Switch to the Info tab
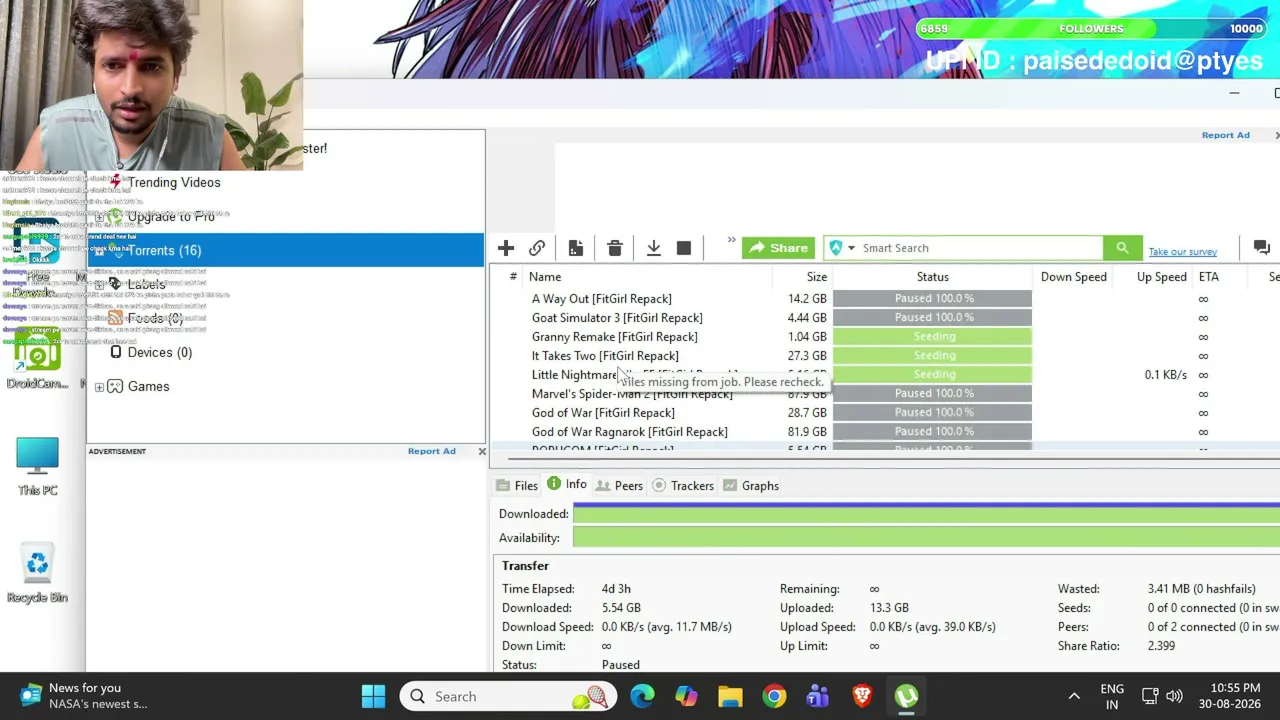1280x720 pixels. pos(567,485)
